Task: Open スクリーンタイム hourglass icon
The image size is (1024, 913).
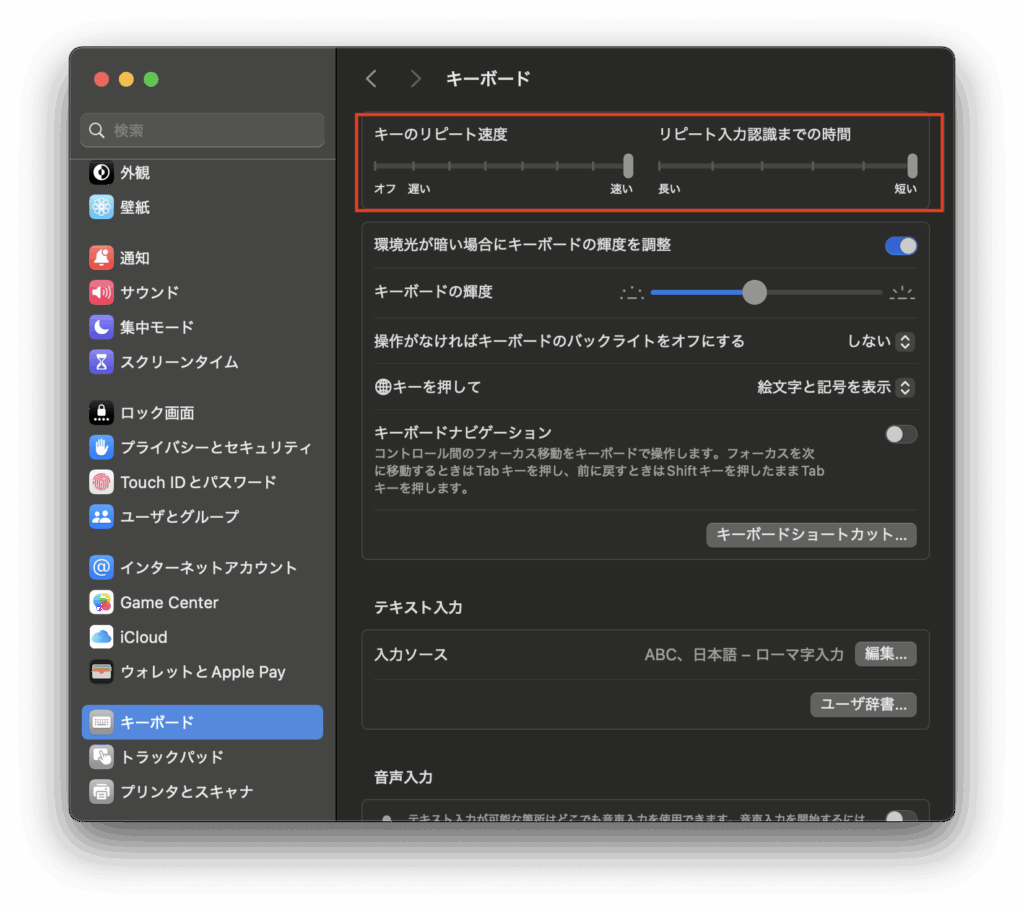Action: point(101,362)
